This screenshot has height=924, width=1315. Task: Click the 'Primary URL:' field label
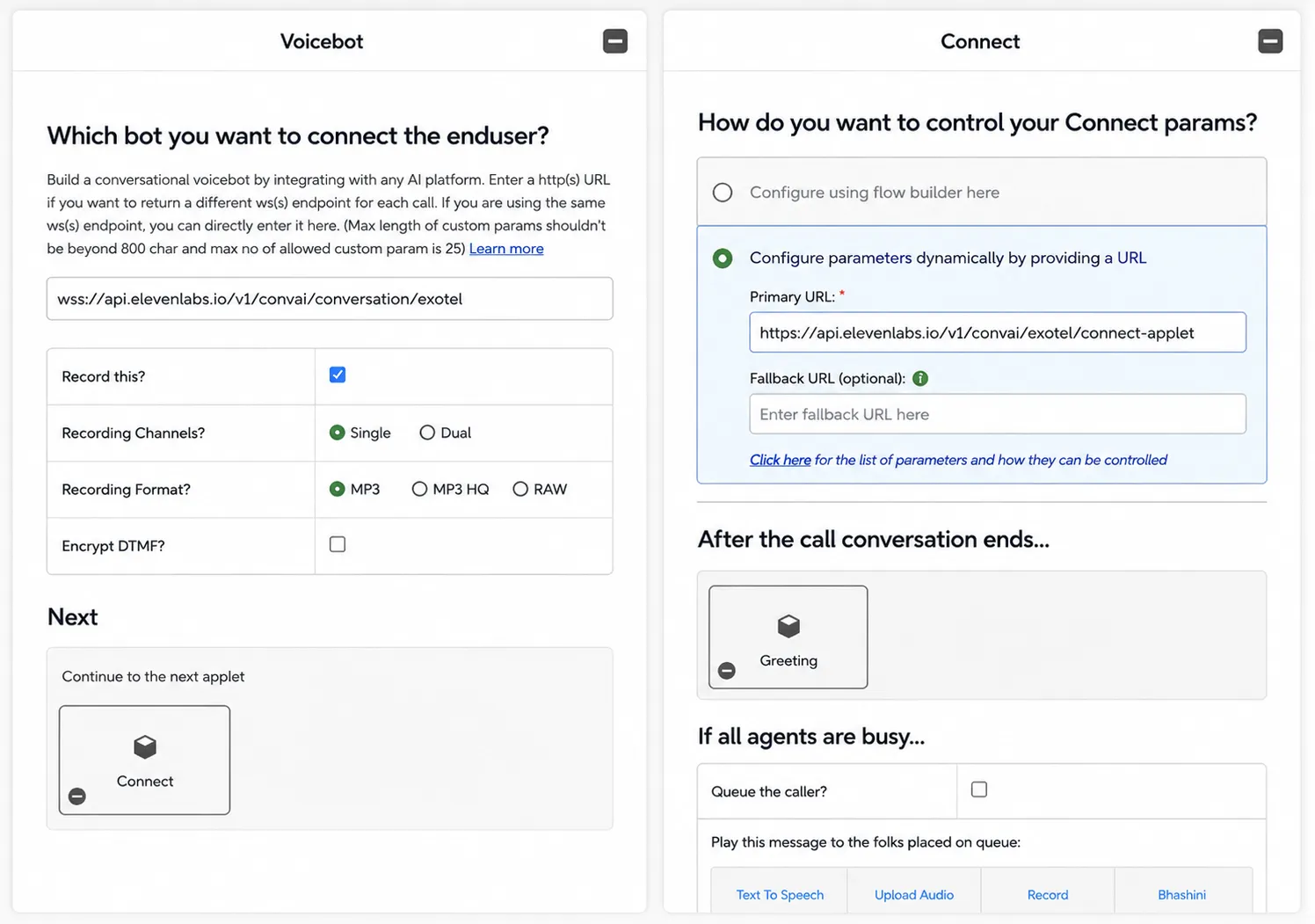tap(792, 297)
